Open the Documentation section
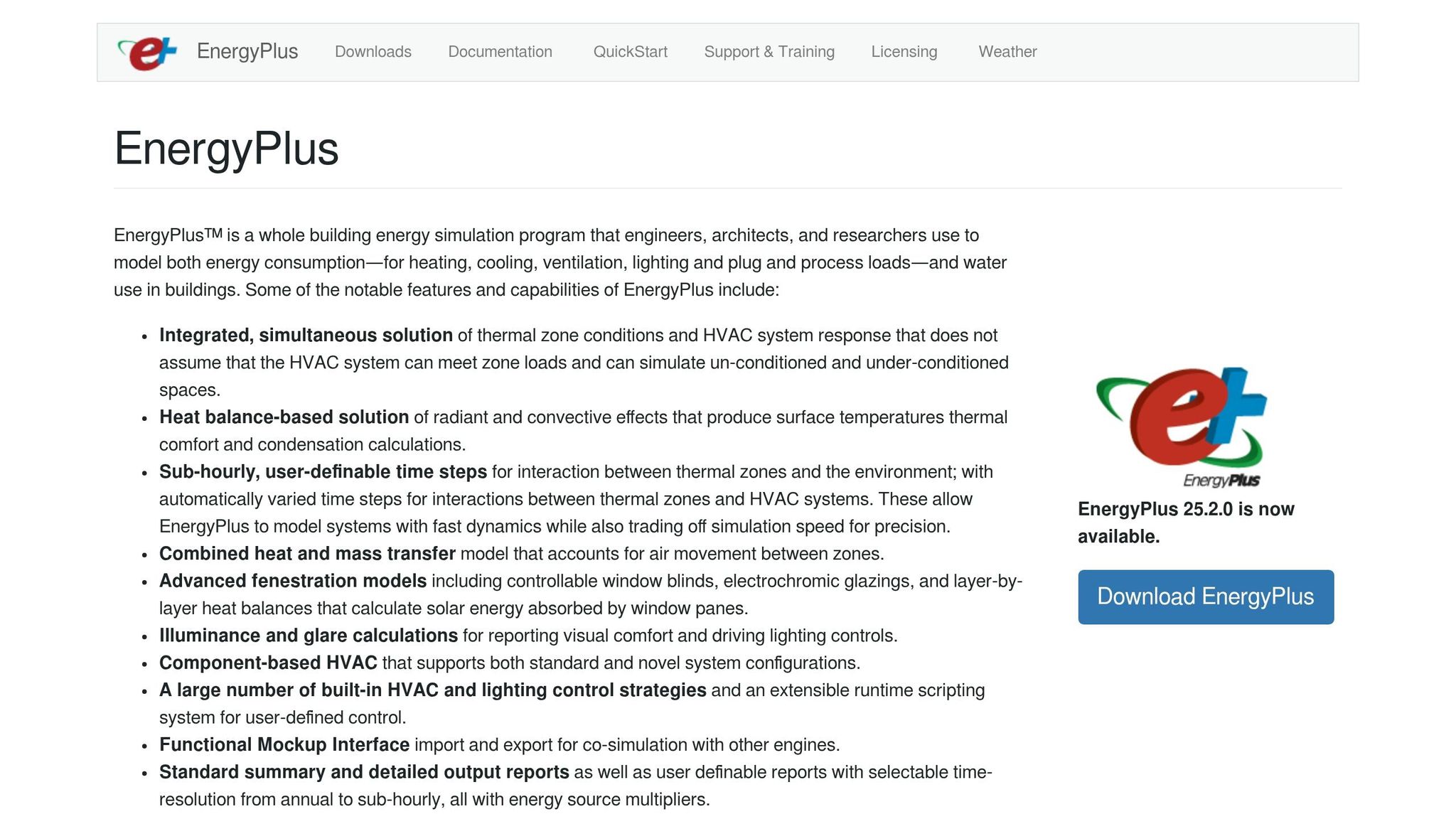The image size is (1456, 819). tap(500, 51)
